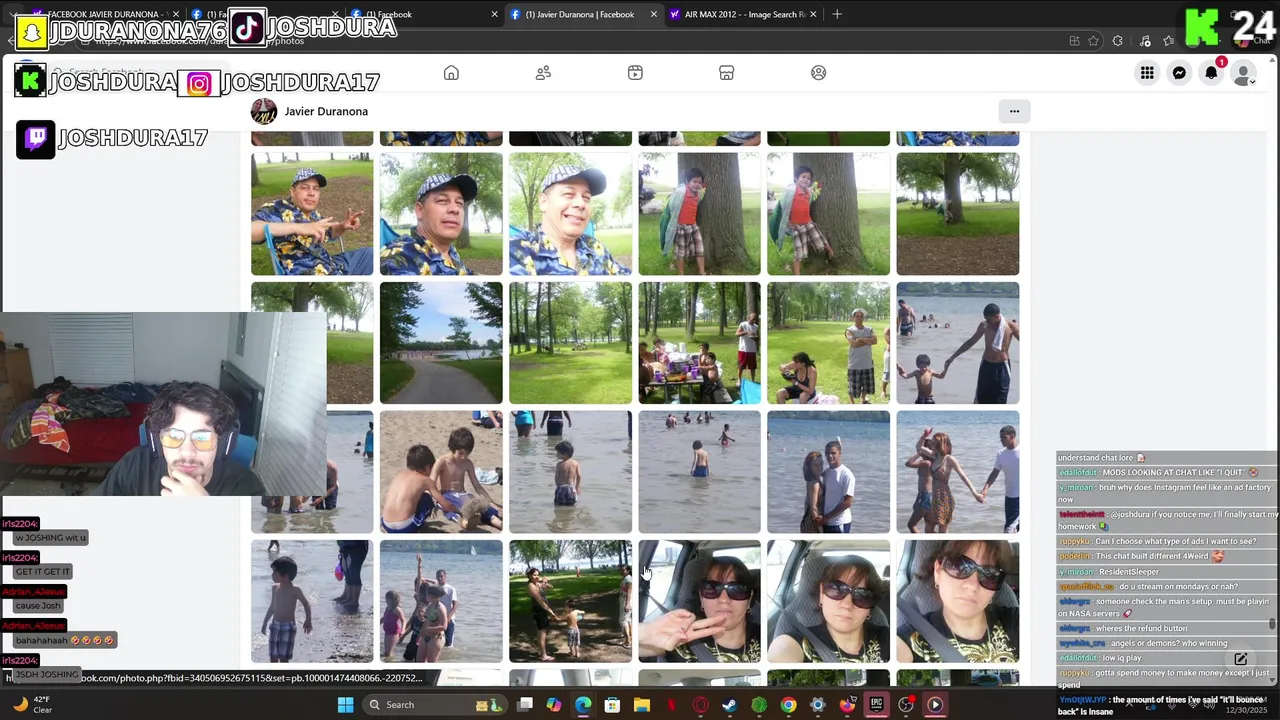
Task: Open Opera GX taskbar icon
Action: pyautogui.click(x=701, y=704)
